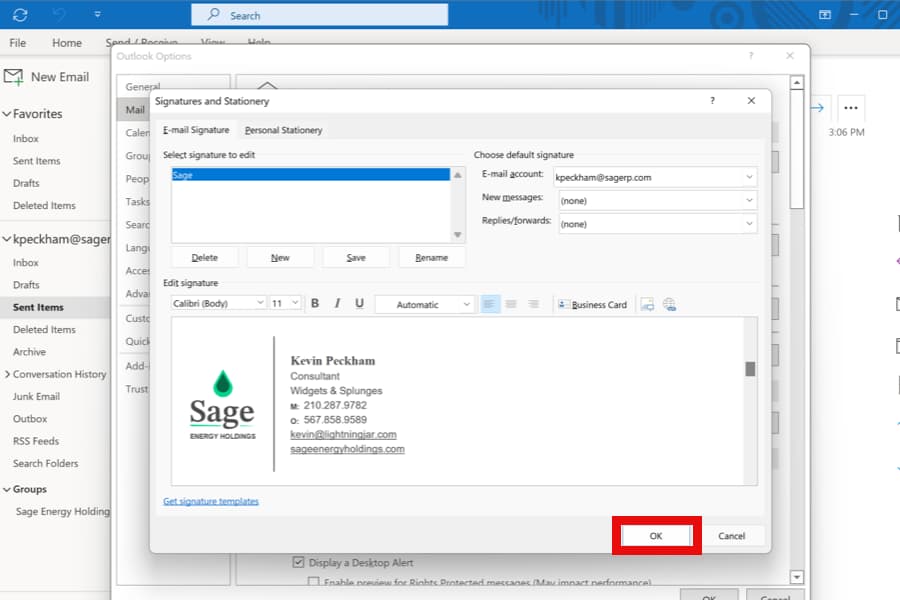Apply bold formatting in the signature editor
The height and width of the screenshot is (600, 900).
click(315, 304)
